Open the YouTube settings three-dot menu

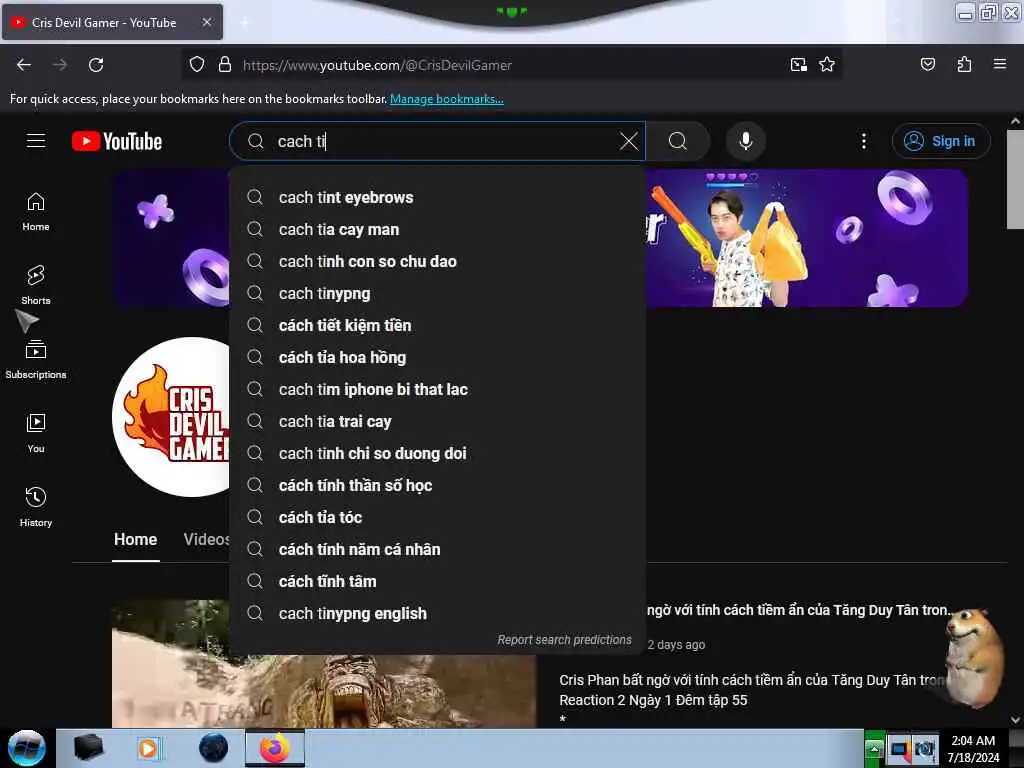point(863,140)
